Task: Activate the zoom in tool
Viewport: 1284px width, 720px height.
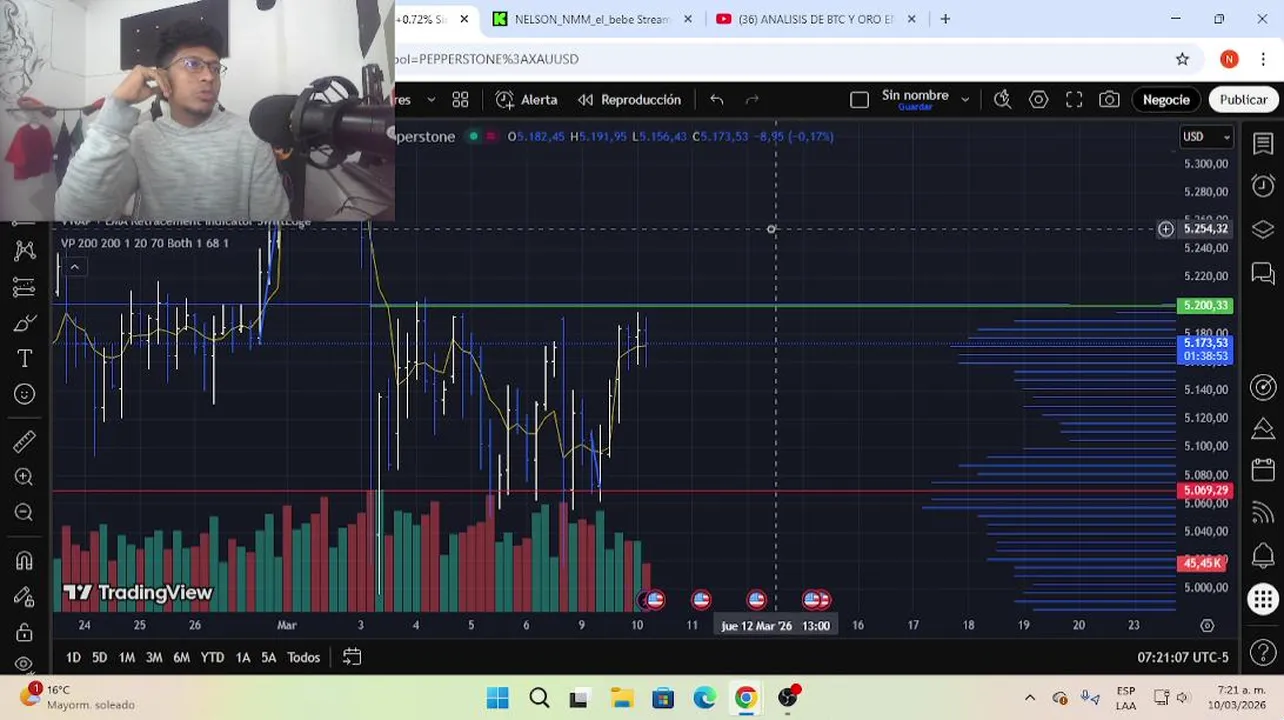Action: click(24, 477)
